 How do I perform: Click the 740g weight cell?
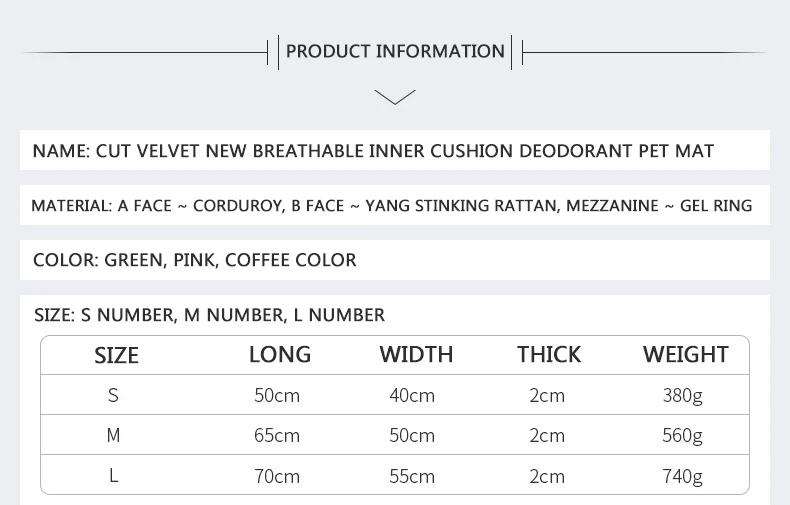pos(683,476)
